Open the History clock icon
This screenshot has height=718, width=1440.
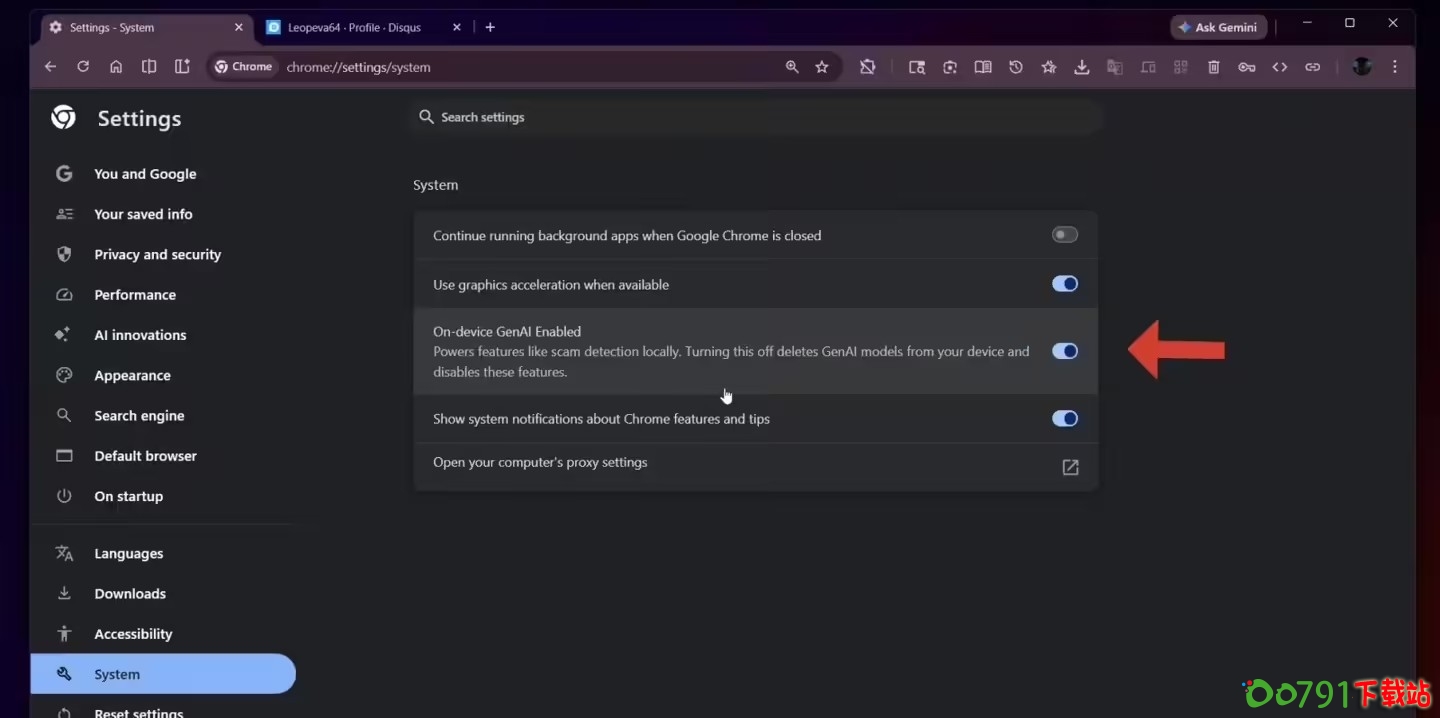pos(1016,67)
